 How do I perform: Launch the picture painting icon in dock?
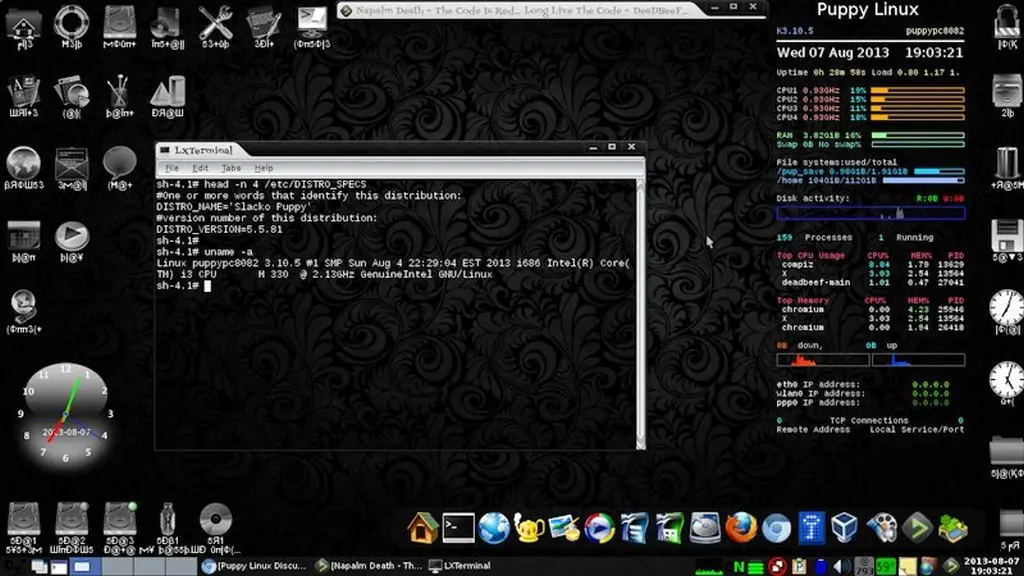(564, 528)
